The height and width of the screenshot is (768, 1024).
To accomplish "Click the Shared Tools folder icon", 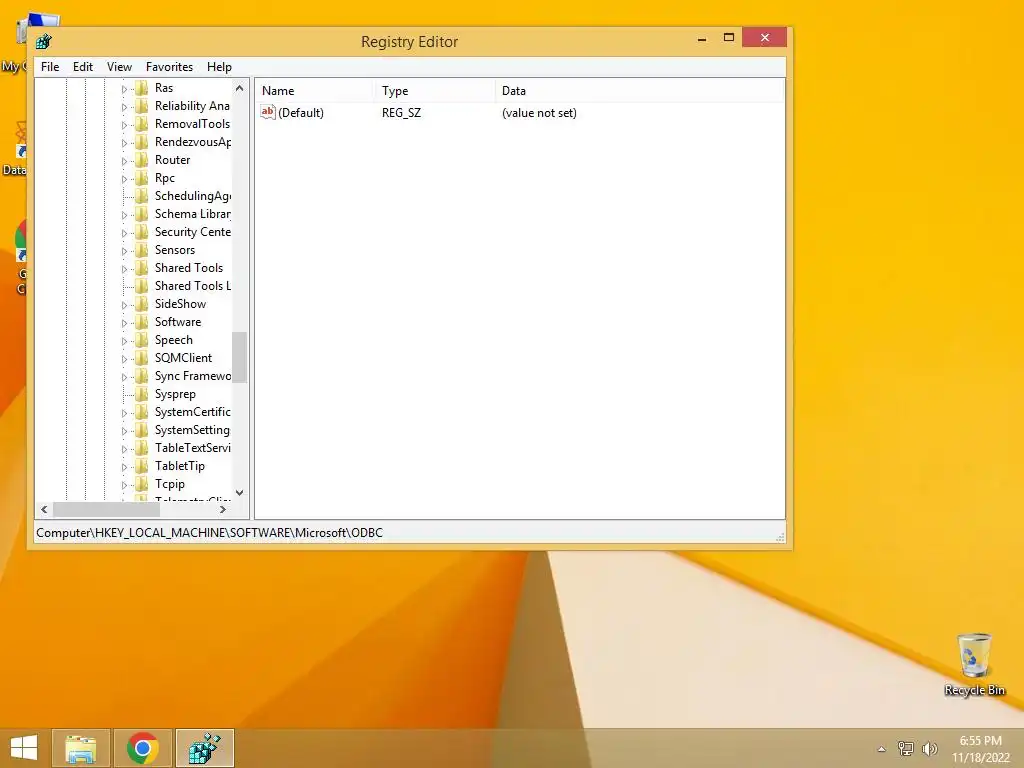I will coord(142,268).
